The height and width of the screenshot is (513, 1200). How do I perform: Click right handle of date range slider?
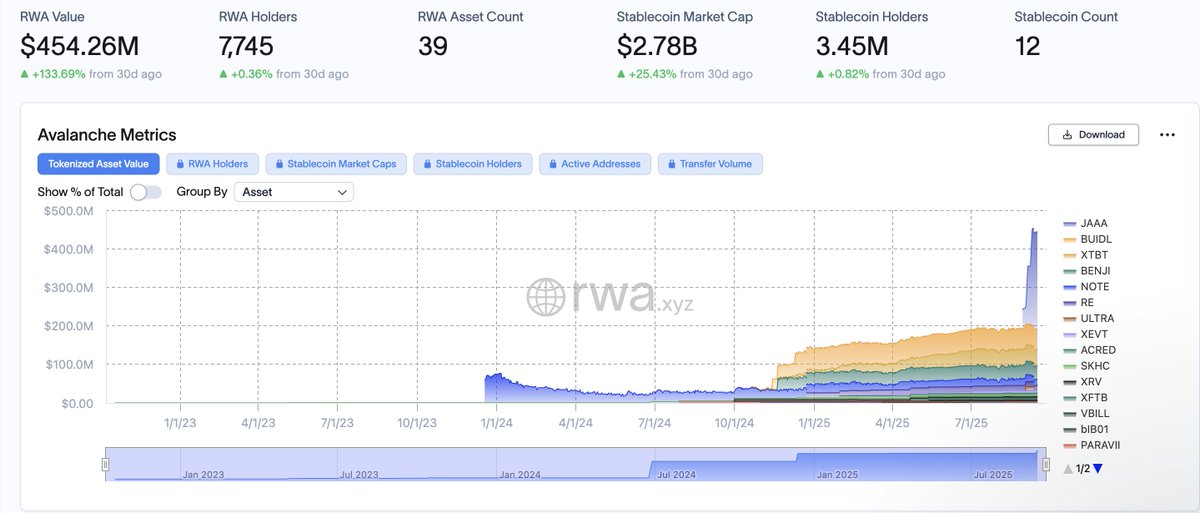pyautogui.click(x=1046, y=464)
